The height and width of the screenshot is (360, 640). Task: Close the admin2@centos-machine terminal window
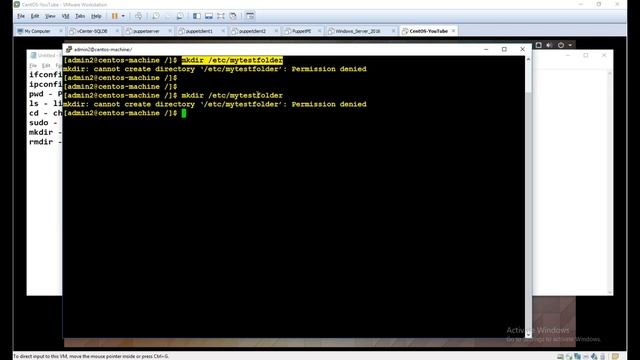pyautogui.click(x=522, y=49)
